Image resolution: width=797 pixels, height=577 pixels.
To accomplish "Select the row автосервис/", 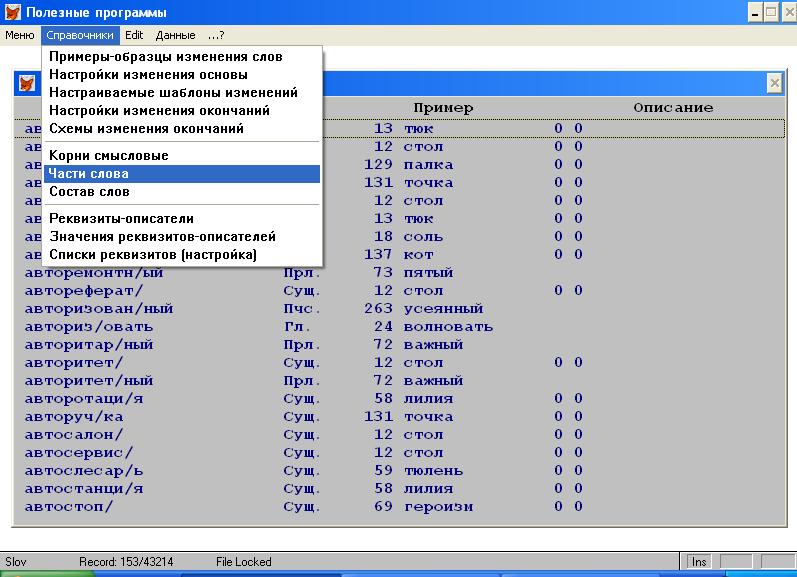I will (x=399, y=452).
